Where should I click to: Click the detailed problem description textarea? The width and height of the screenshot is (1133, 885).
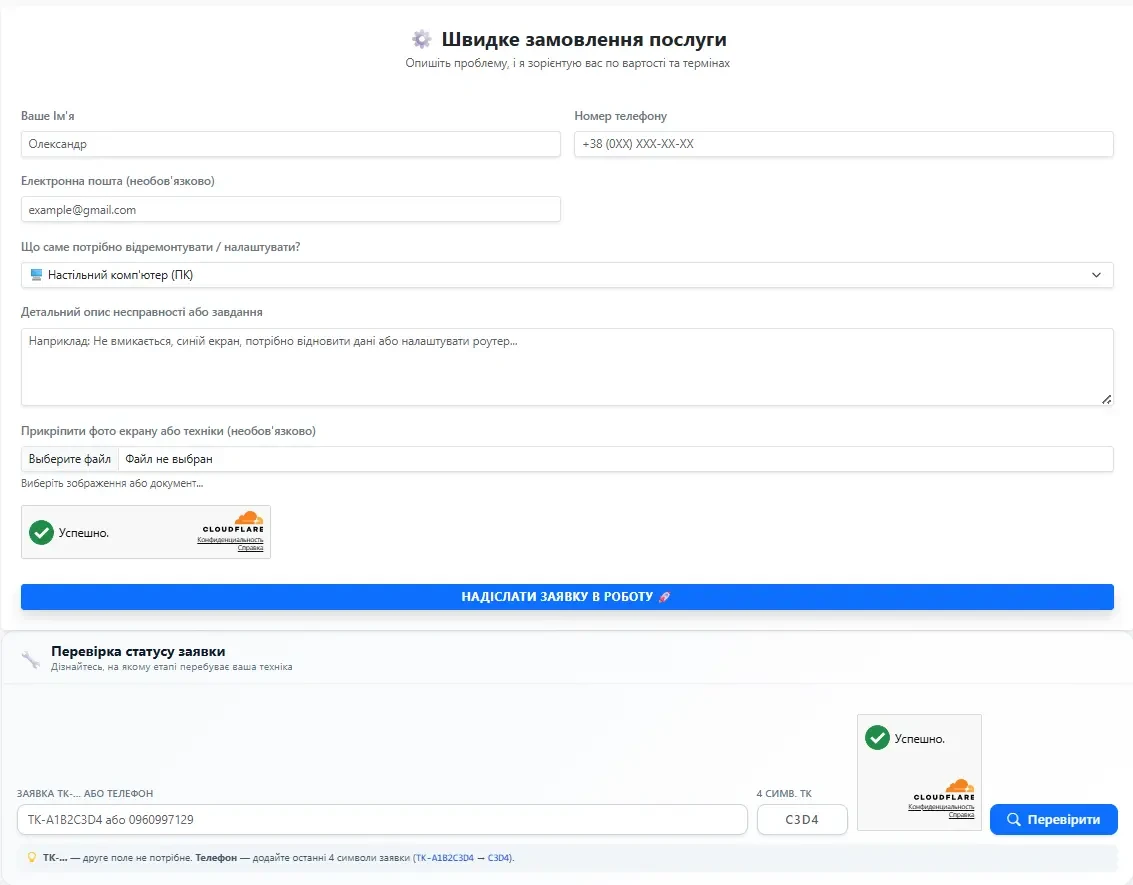point(567,367)
